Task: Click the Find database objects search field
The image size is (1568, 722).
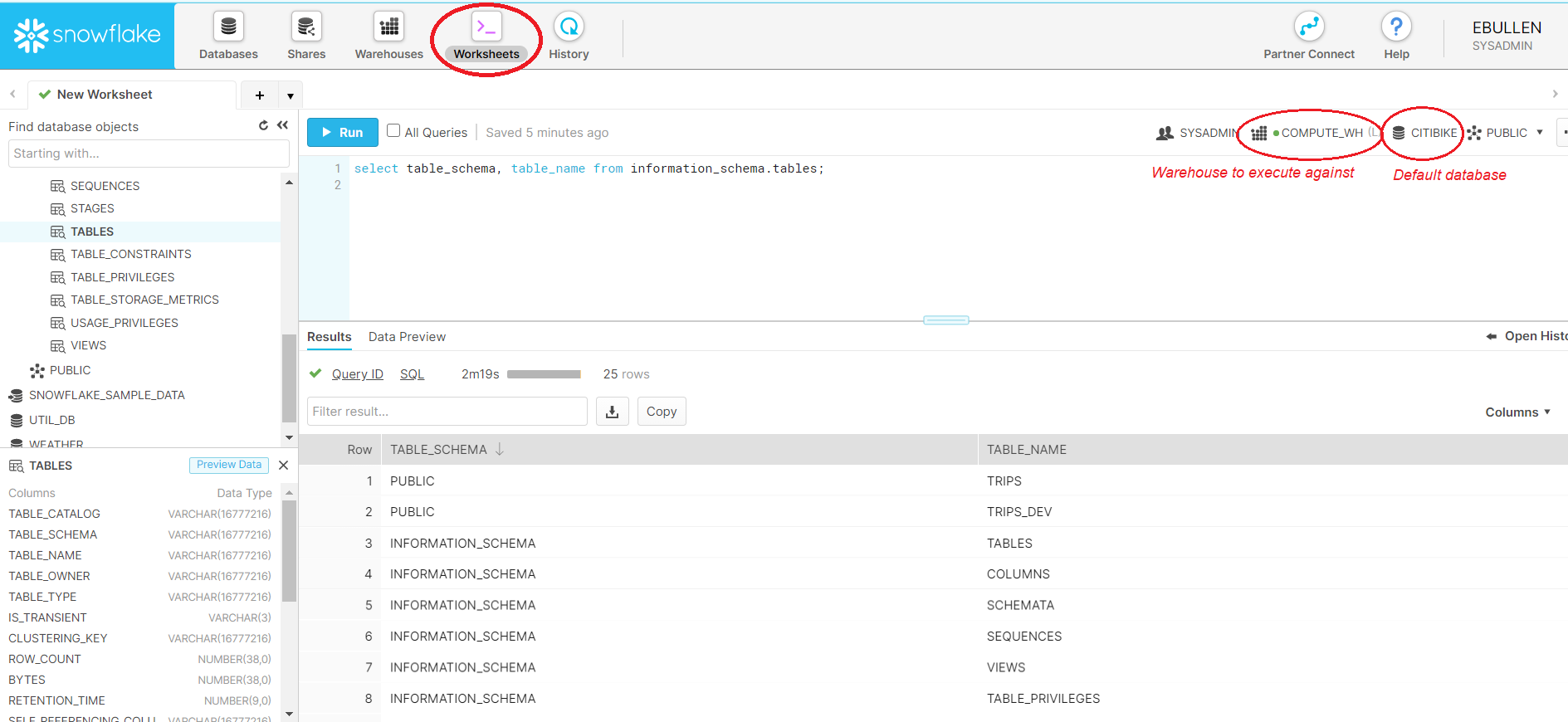Action: click(x=149, y=154)
